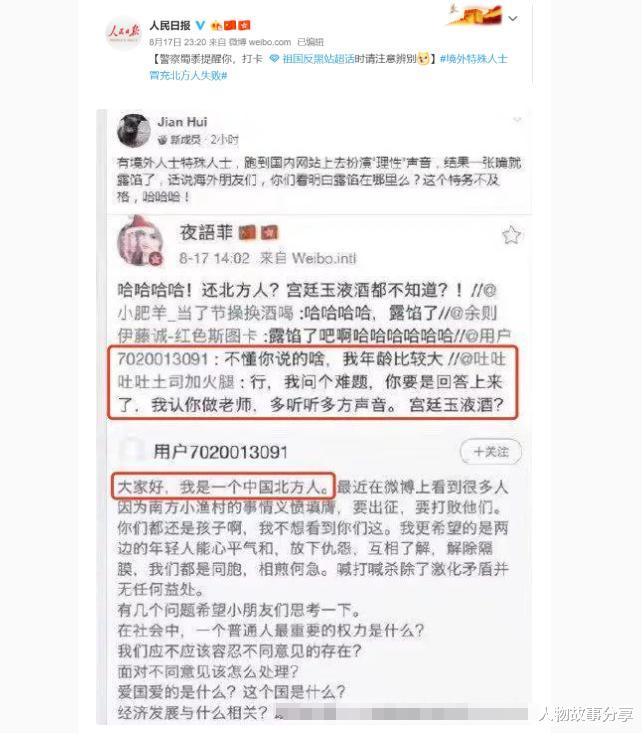Image resolution: width=642 pixels, height=733 pixels.
Task: Click the super topic diamond icon
Action: coord(274,59)
